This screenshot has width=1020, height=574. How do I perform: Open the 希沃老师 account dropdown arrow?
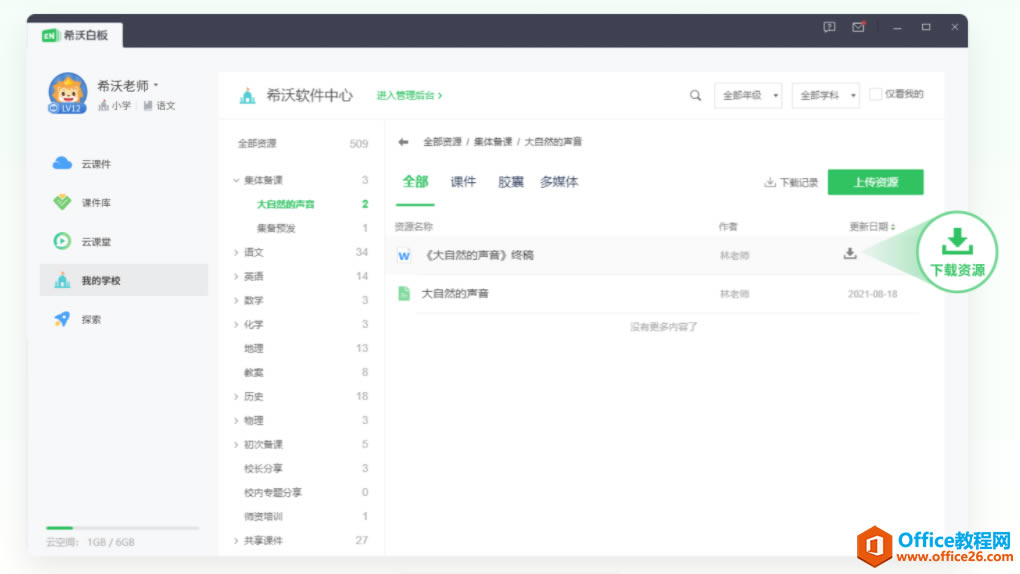(x=156, y=85)
